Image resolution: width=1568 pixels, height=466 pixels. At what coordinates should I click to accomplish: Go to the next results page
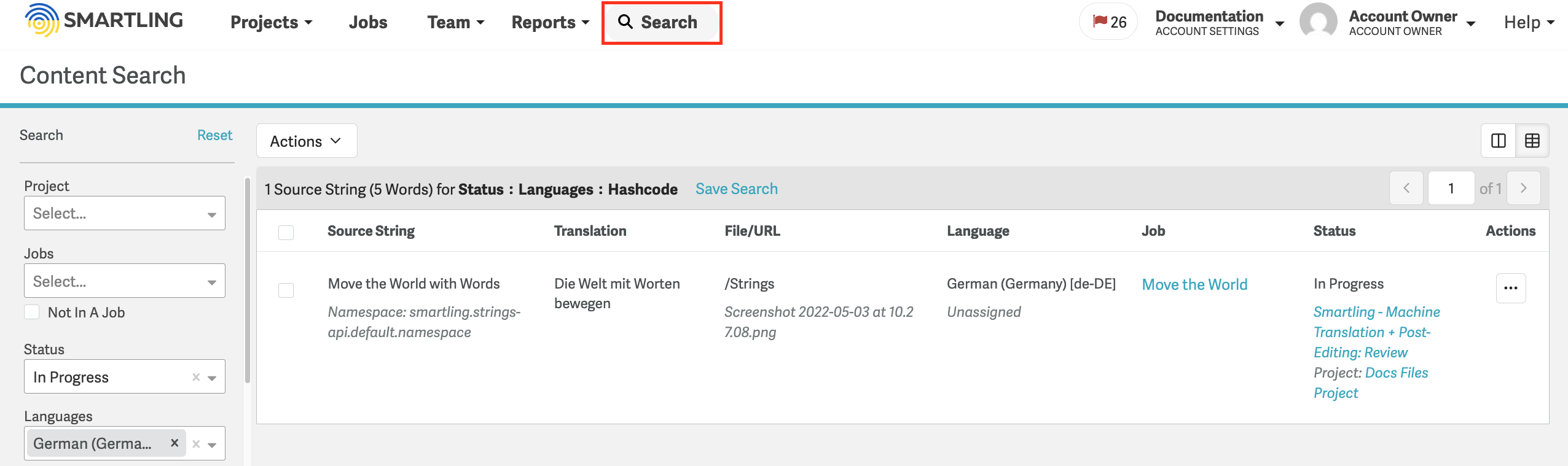tap(1524, 188)
